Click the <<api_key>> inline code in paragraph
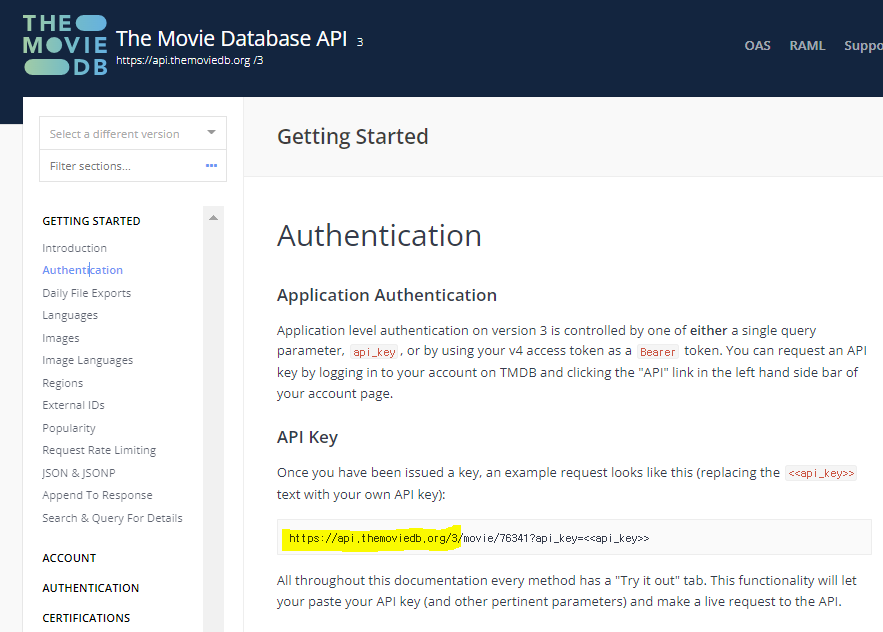Image resolution: width=883 pixels, height=632 pixels. [x=821, y=473]
